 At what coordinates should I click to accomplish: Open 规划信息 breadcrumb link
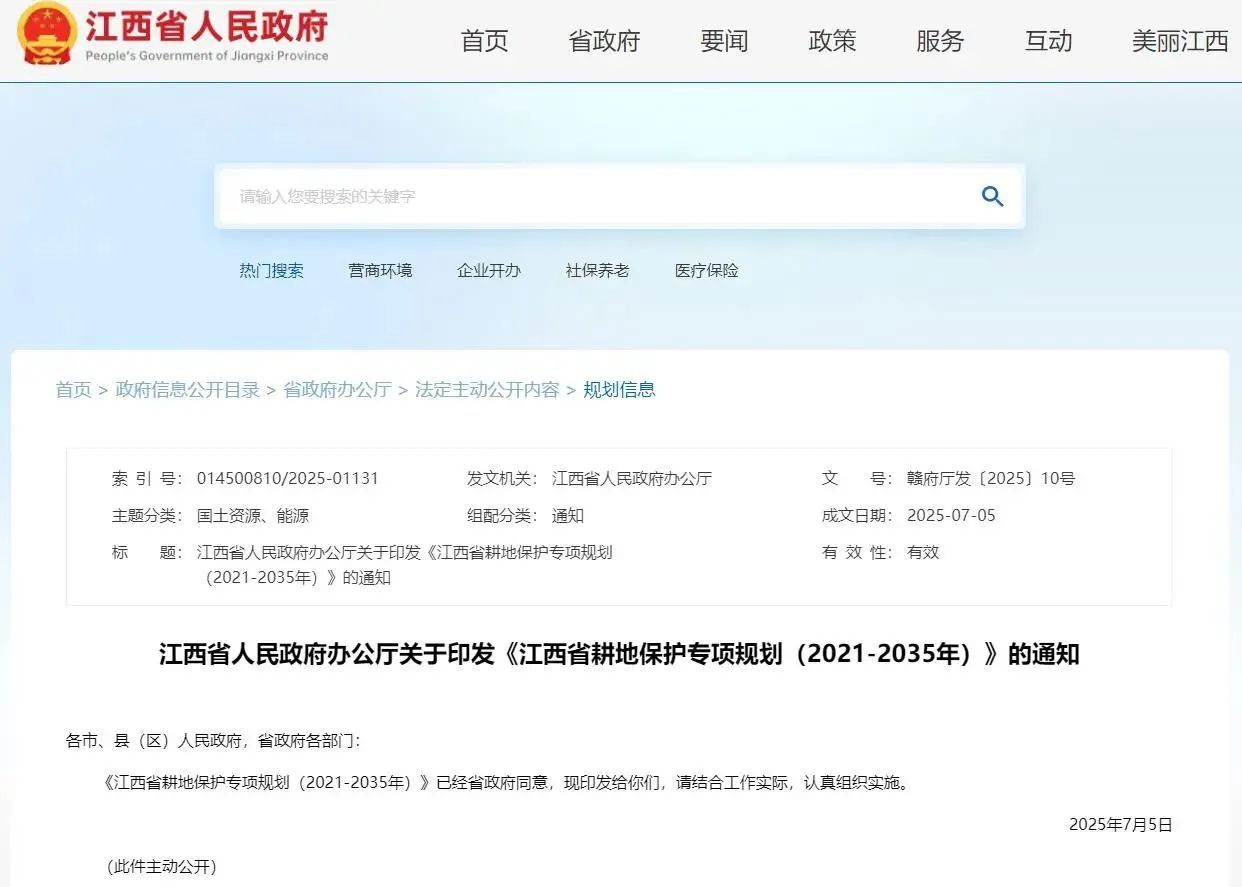619,390
